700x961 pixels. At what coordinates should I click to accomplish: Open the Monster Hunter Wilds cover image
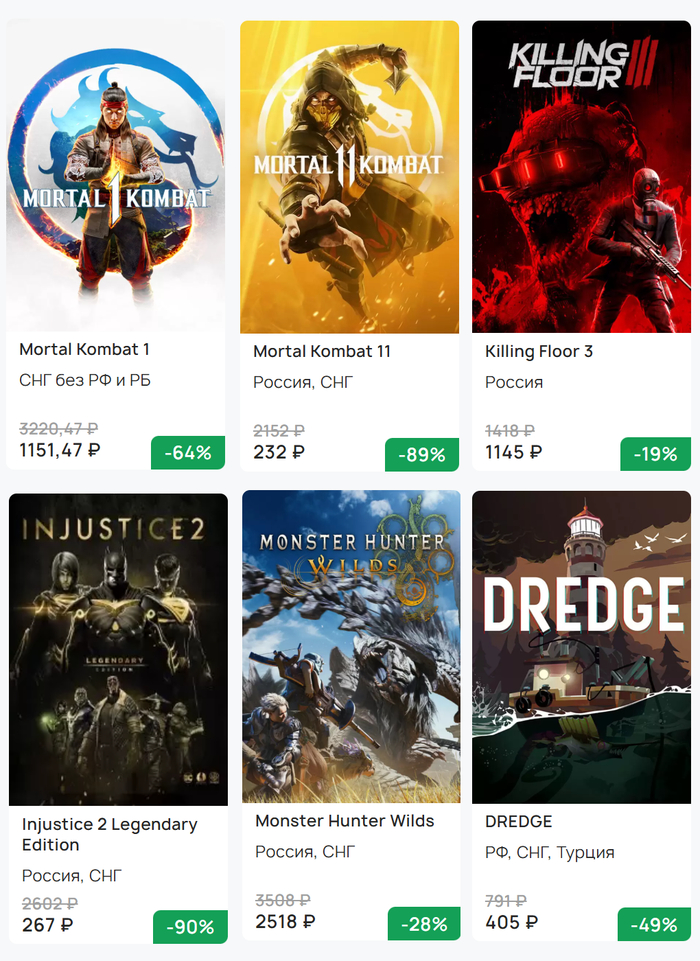pos(351,646)
